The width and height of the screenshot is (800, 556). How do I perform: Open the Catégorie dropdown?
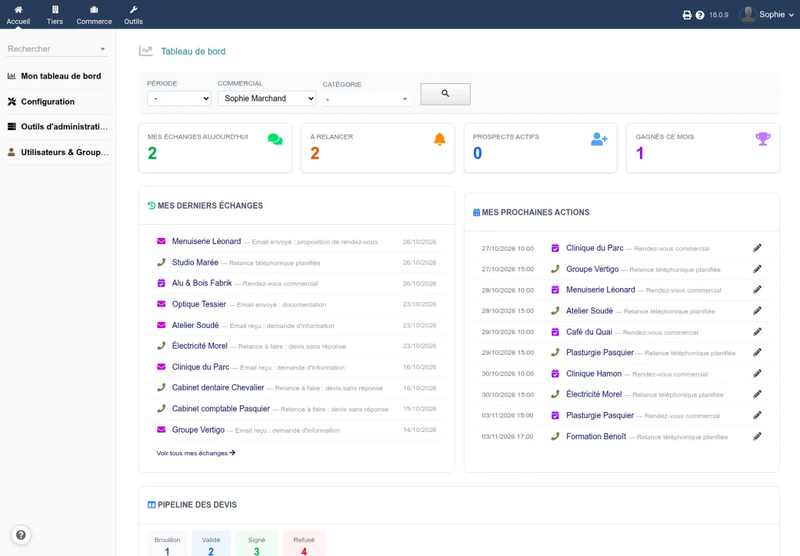[x=366, y=99]
